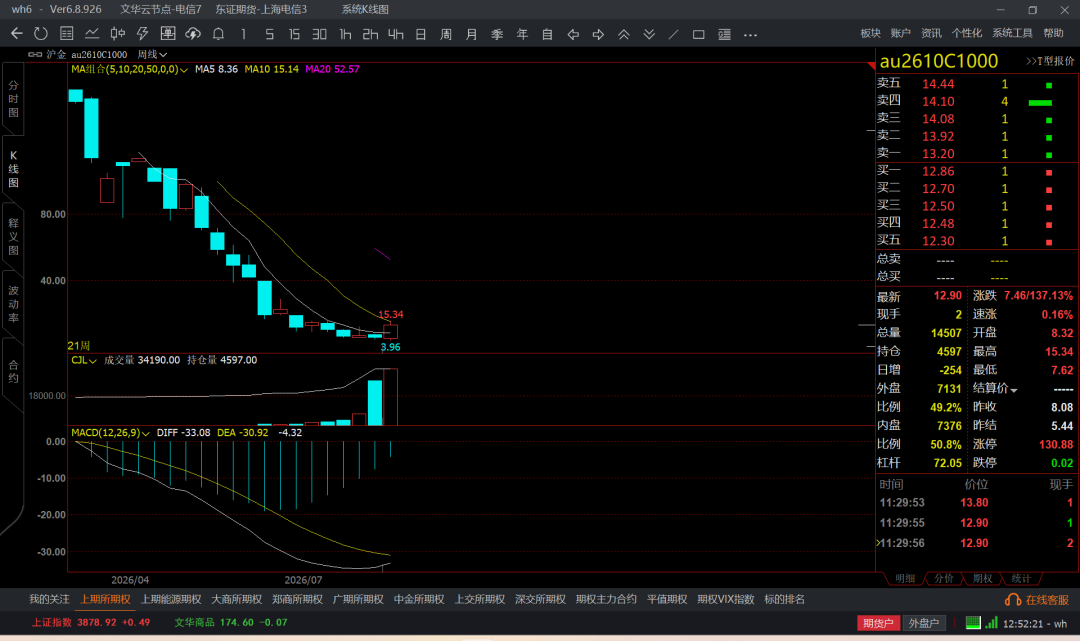1080x641 pixels.
Task: Click the refresh icon in toolbar
Action: click(x=41, y=34)
